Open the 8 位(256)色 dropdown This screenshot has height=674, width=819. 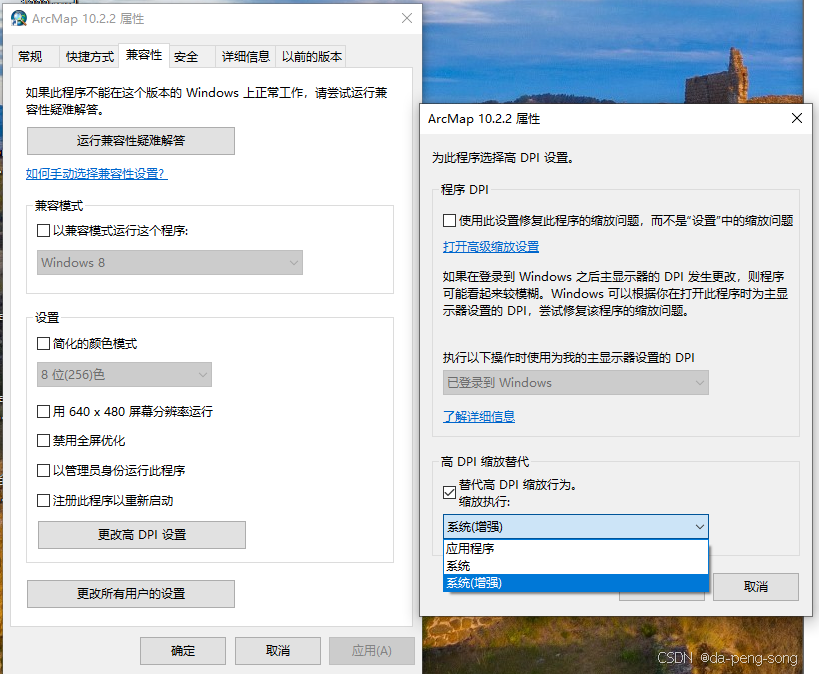pos(124,375)
